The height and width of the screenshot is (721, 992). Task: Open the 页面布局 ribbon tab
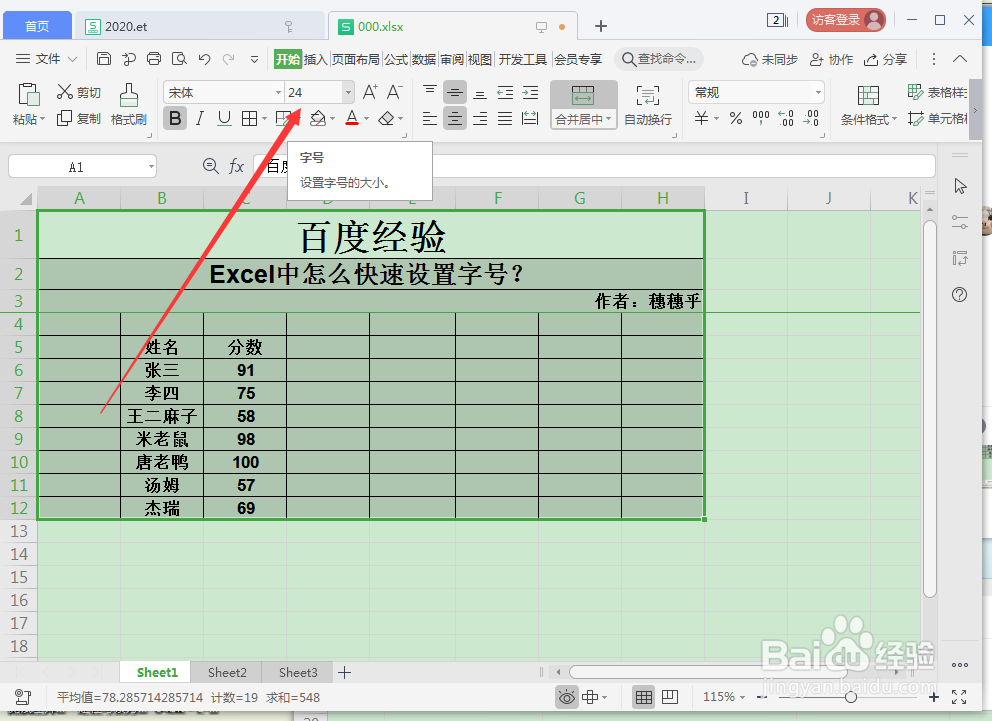click(356, 59)
